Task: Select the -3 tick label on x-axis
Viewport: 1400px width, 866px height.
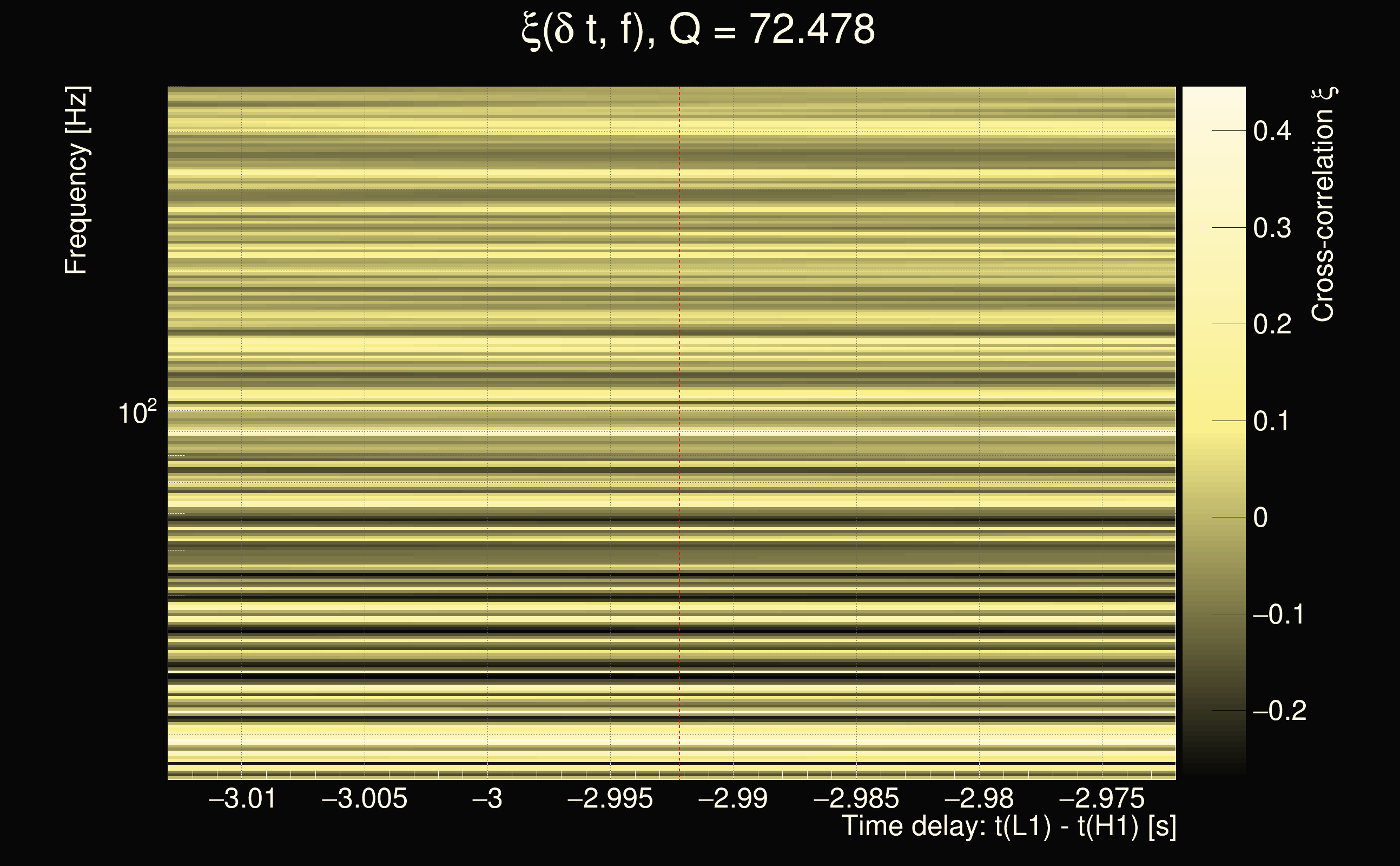Action: click(x=487, y=798)
